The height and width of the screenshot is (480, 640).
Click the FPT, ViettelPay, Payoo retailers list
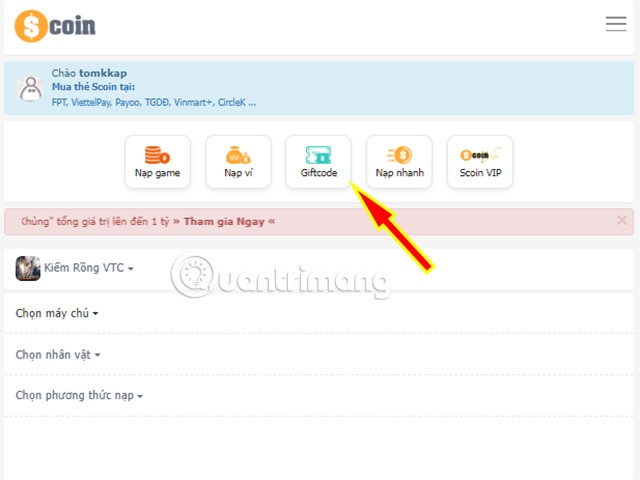[x=154, y=102]
